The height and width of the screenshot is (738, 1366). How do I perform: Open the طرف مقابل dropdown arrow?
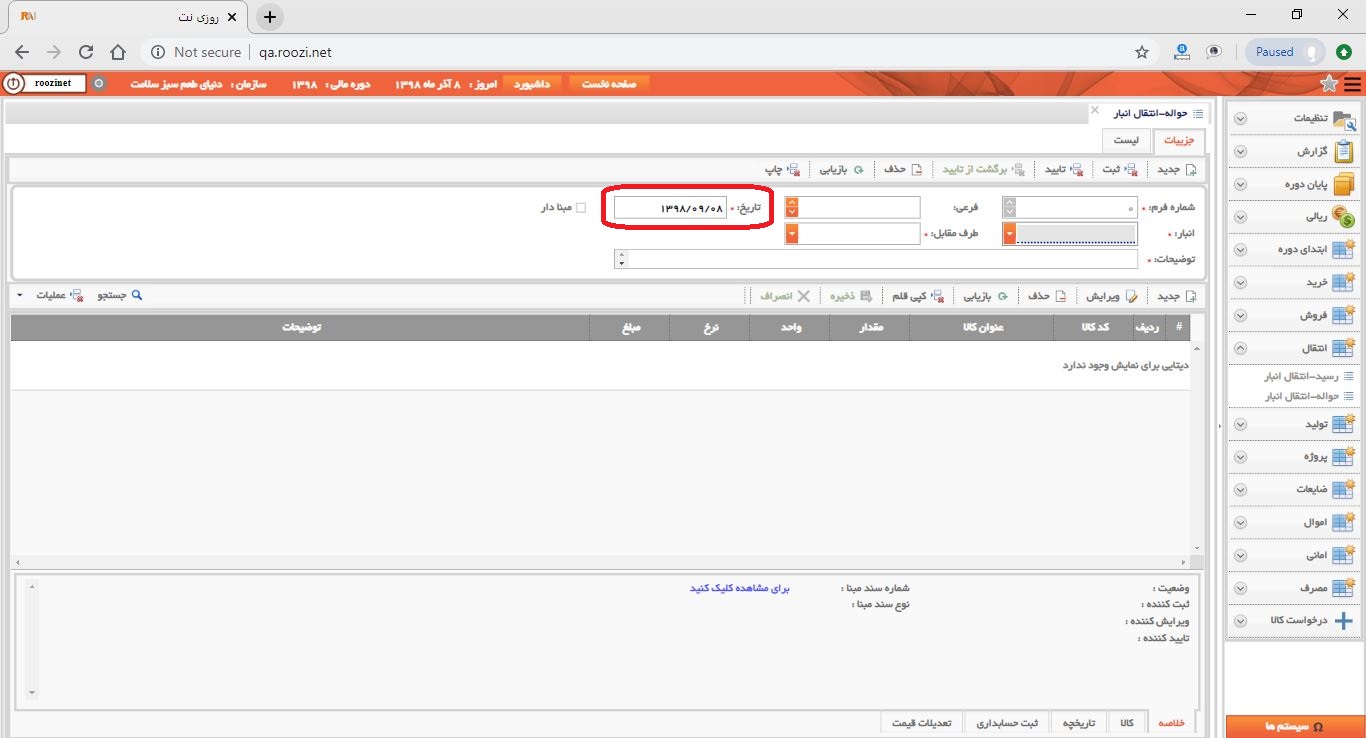click(792, 234)
